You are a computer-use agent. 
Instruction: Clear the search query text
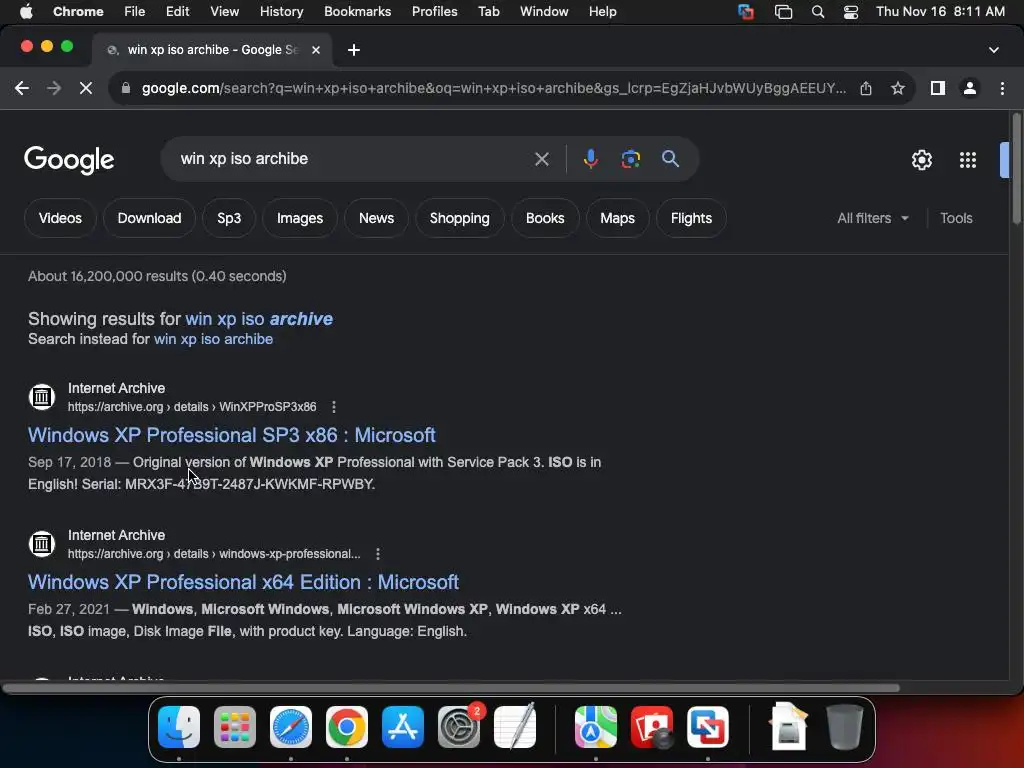(x=541, y=159)
